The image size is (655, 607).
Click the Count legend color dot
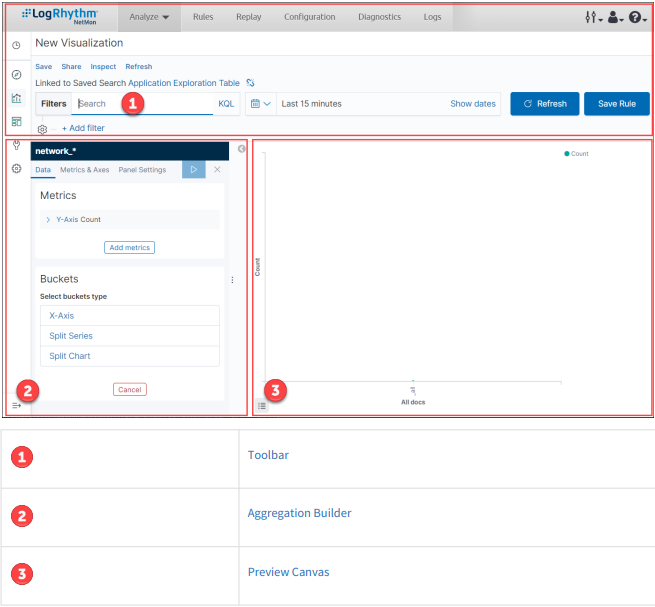coord(567,154)
